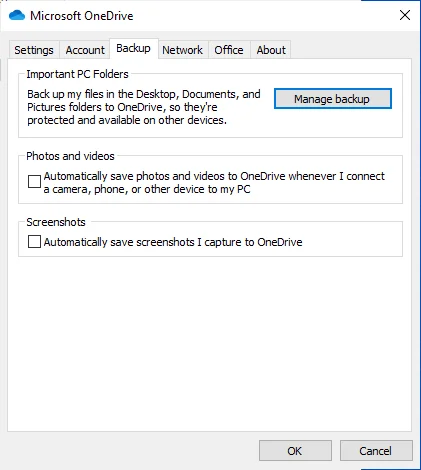Click the 'Photos and videos' group heading
421x470 pixels.
pyautogui.click(x=70, y=156)
